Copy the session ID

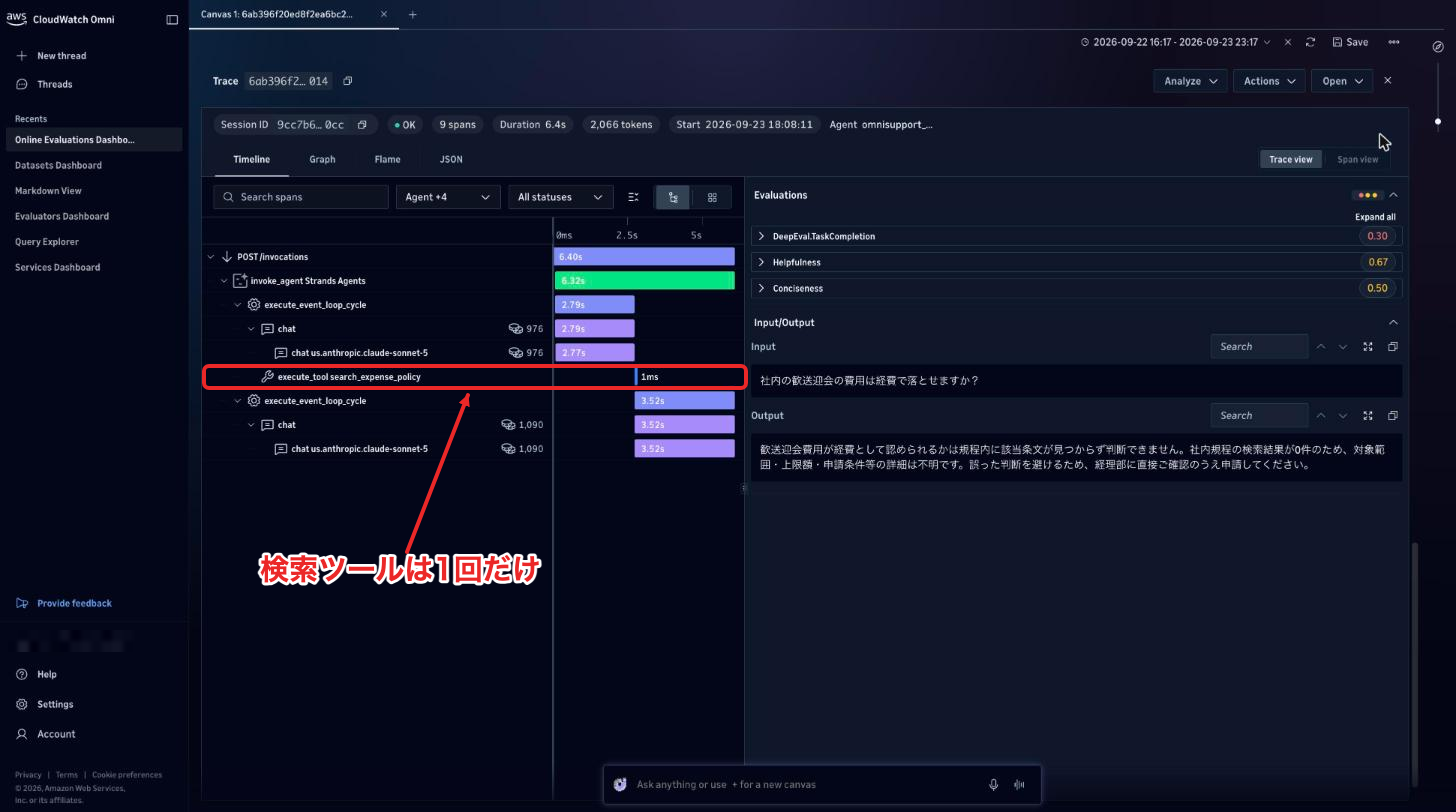tap(362, 125)
